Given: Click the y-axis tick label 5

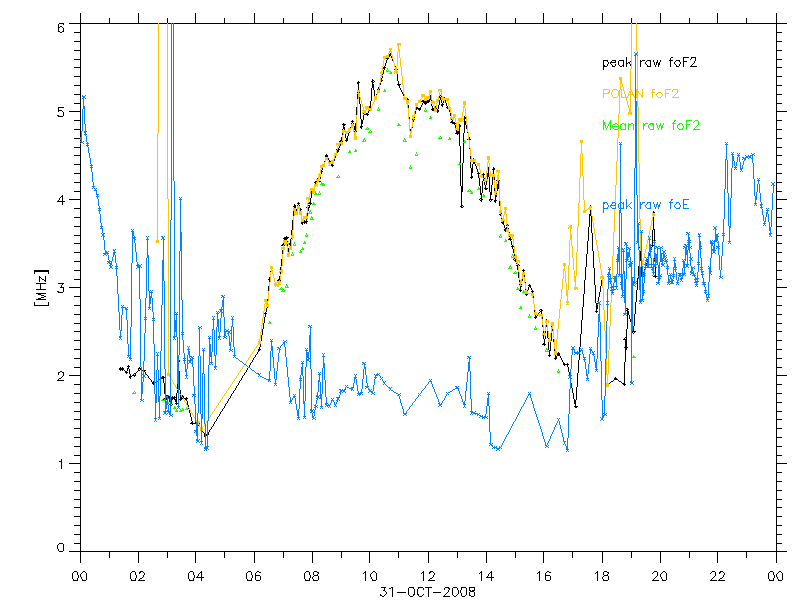Looking at the screenshot, I should [61, 112].
